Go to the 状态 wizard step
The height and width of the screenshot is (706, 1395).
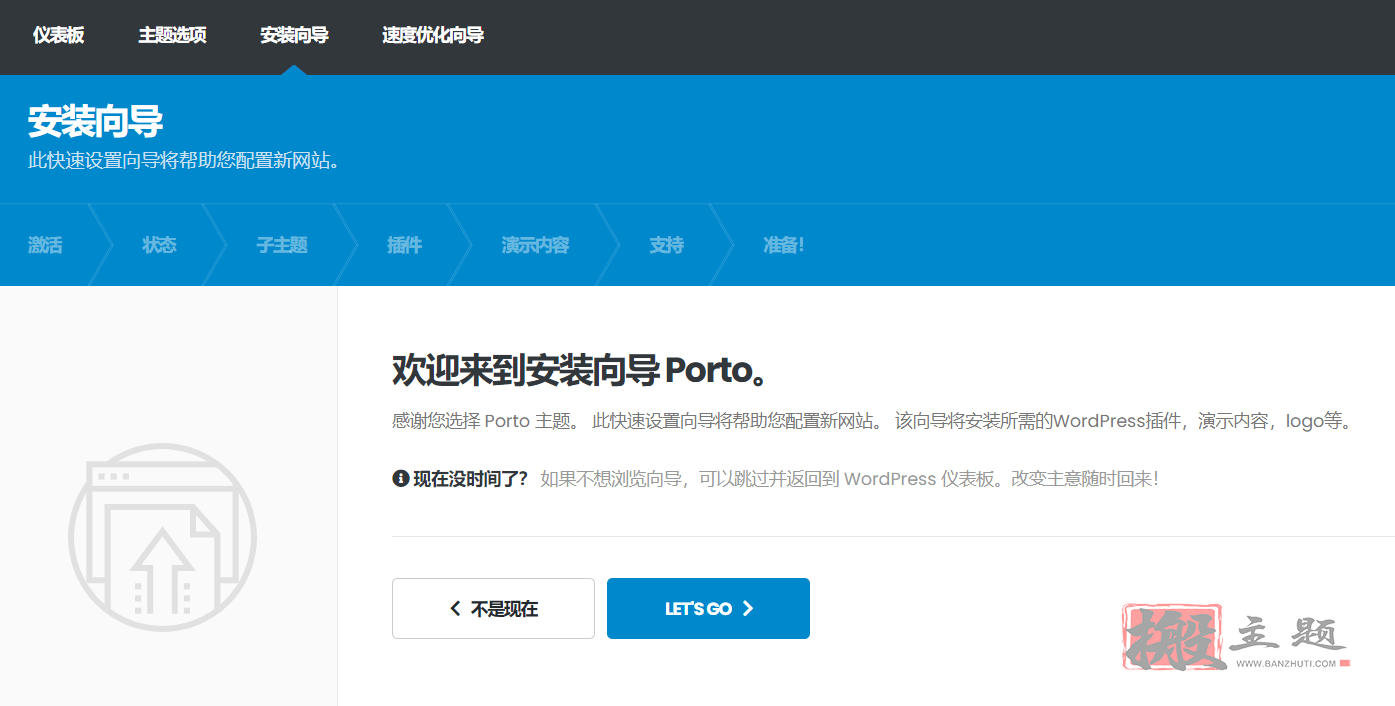[159, 245]
